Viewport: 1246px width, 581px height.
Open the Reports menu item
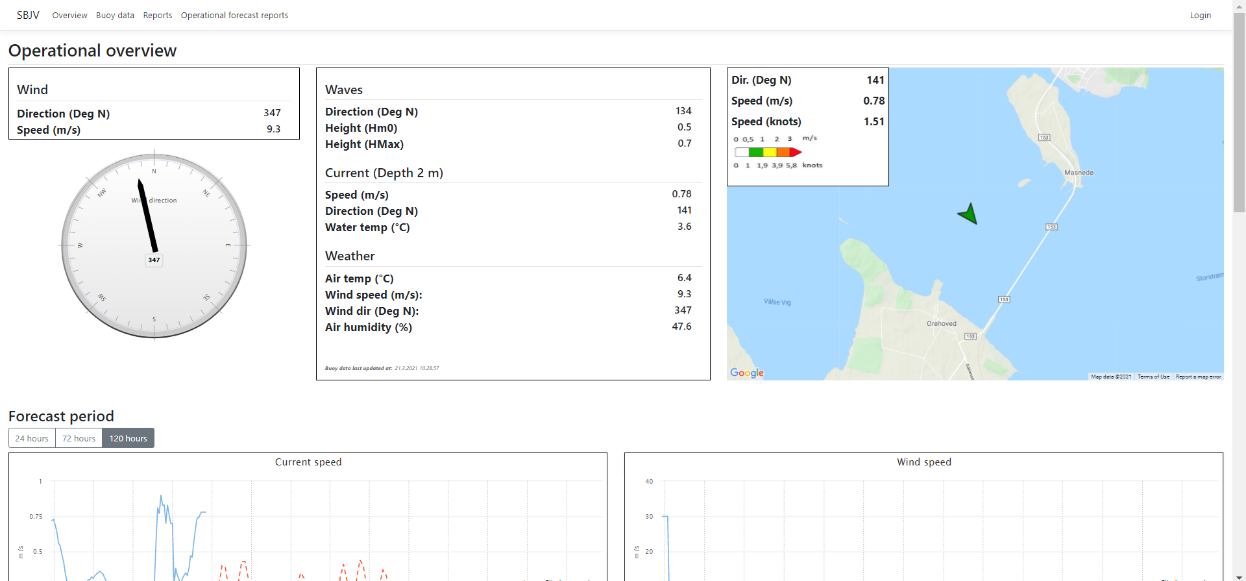click(x=157, y=15)
